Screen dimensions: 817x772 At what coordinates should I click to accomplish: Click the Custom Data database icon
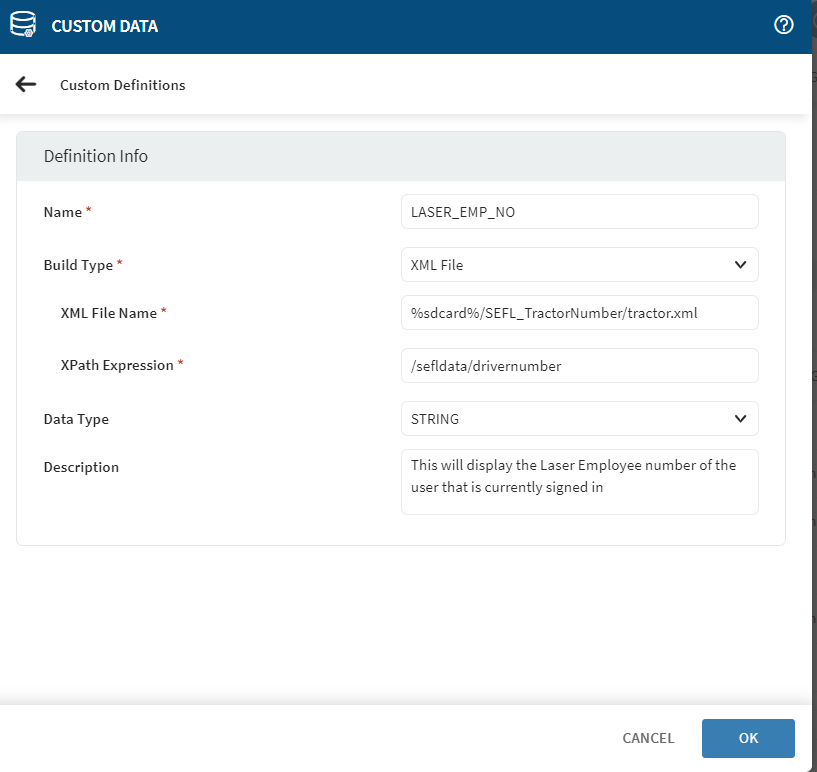click(x=23, y=26)
